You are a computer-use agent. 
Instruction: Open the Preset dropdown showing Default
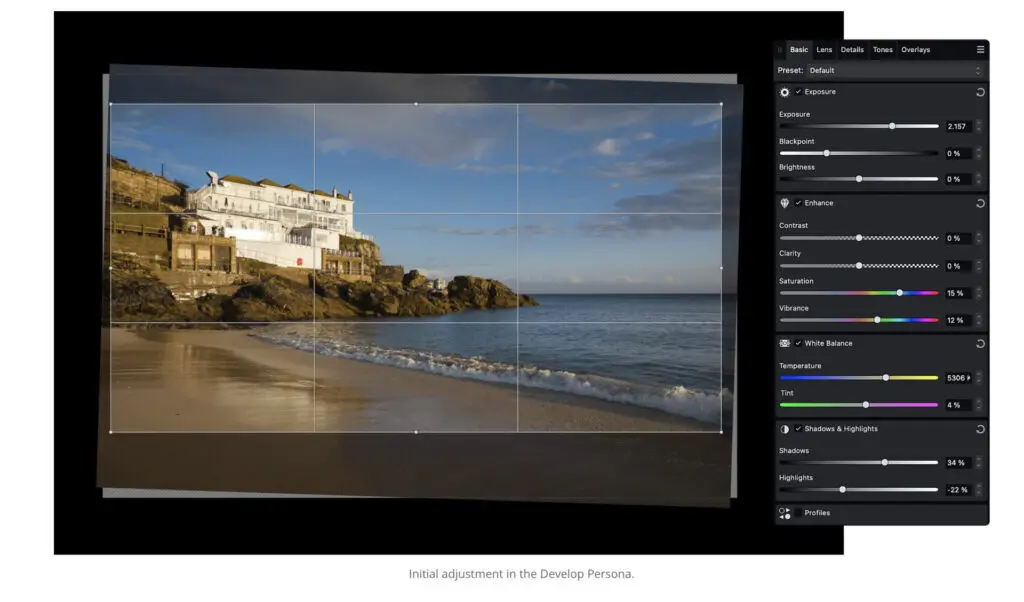click(x=895, y=70)
